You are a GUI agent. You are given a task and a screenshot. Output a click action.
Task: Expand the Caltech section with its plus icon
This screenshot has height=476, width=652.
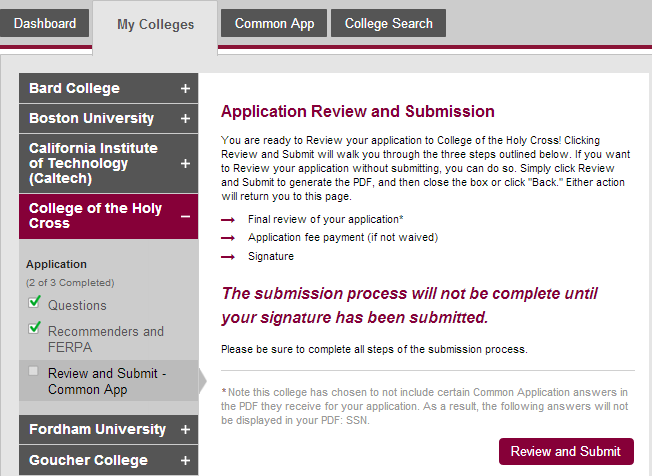[185, 163]
